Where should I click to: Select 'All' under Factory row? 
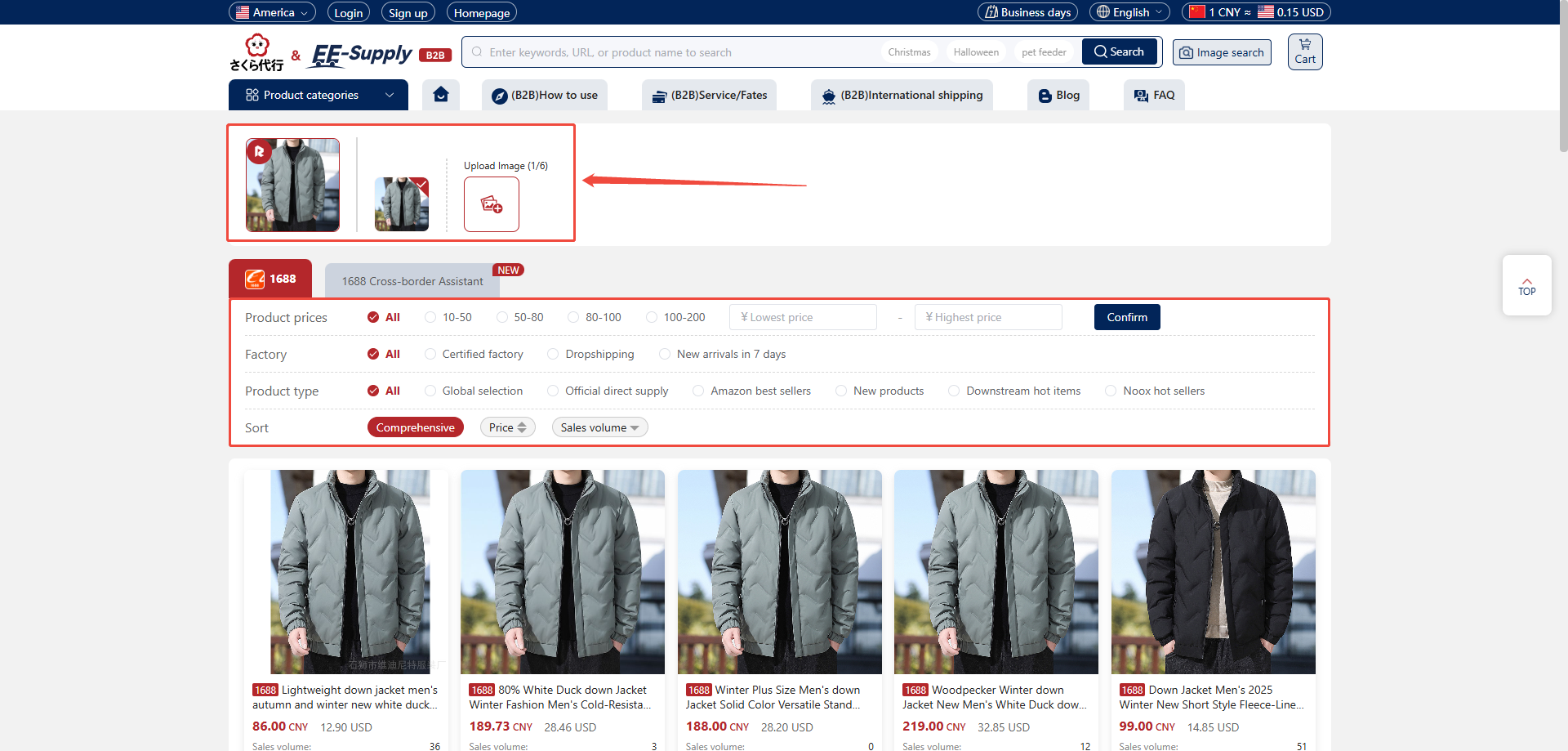click(x=384, y=354)
